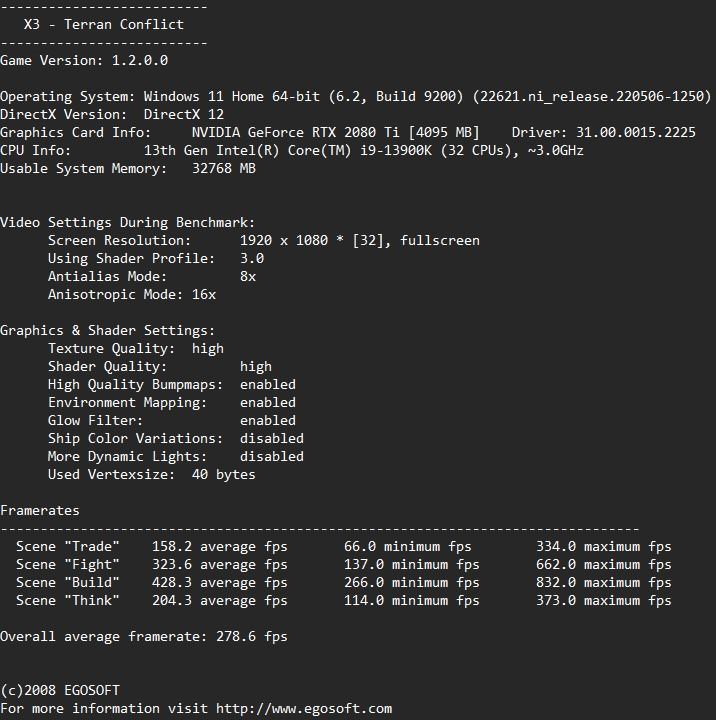Click the '114.0 minimum fps' value
The width and height of the screenshot is (716, 720).
[412, 601]
